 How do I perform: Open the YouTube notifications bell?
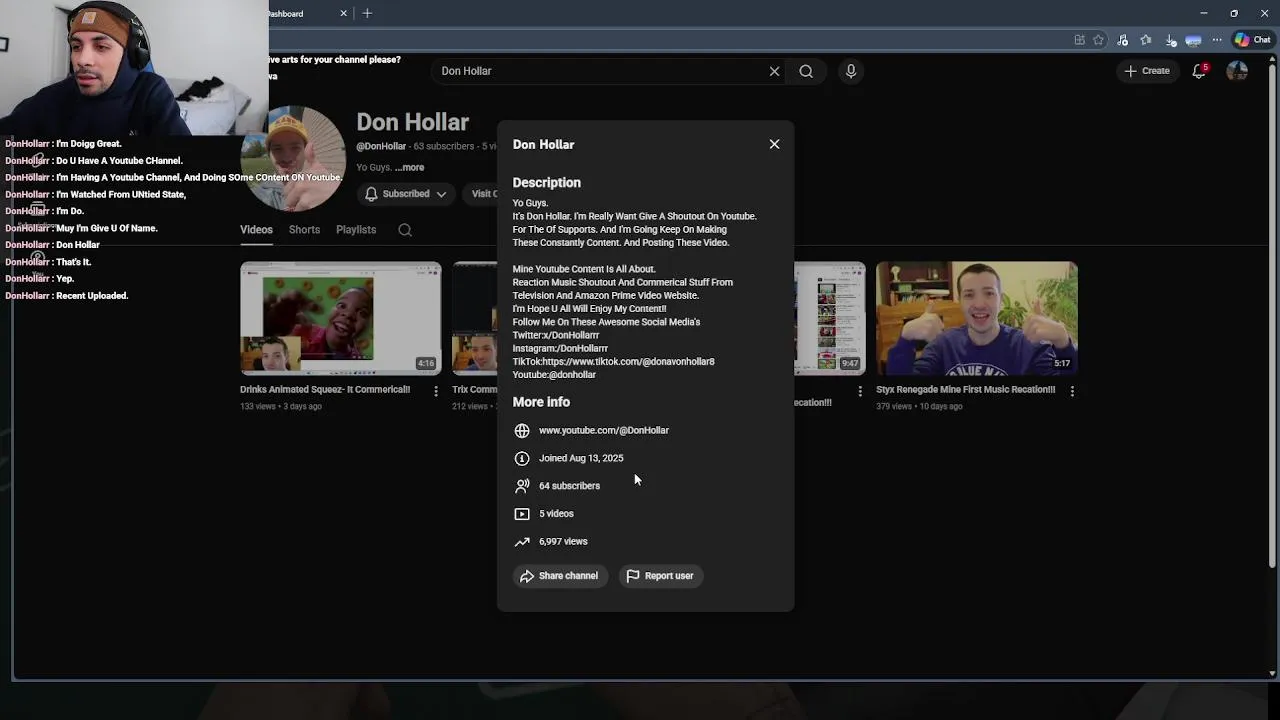[x=1199, y=71]
